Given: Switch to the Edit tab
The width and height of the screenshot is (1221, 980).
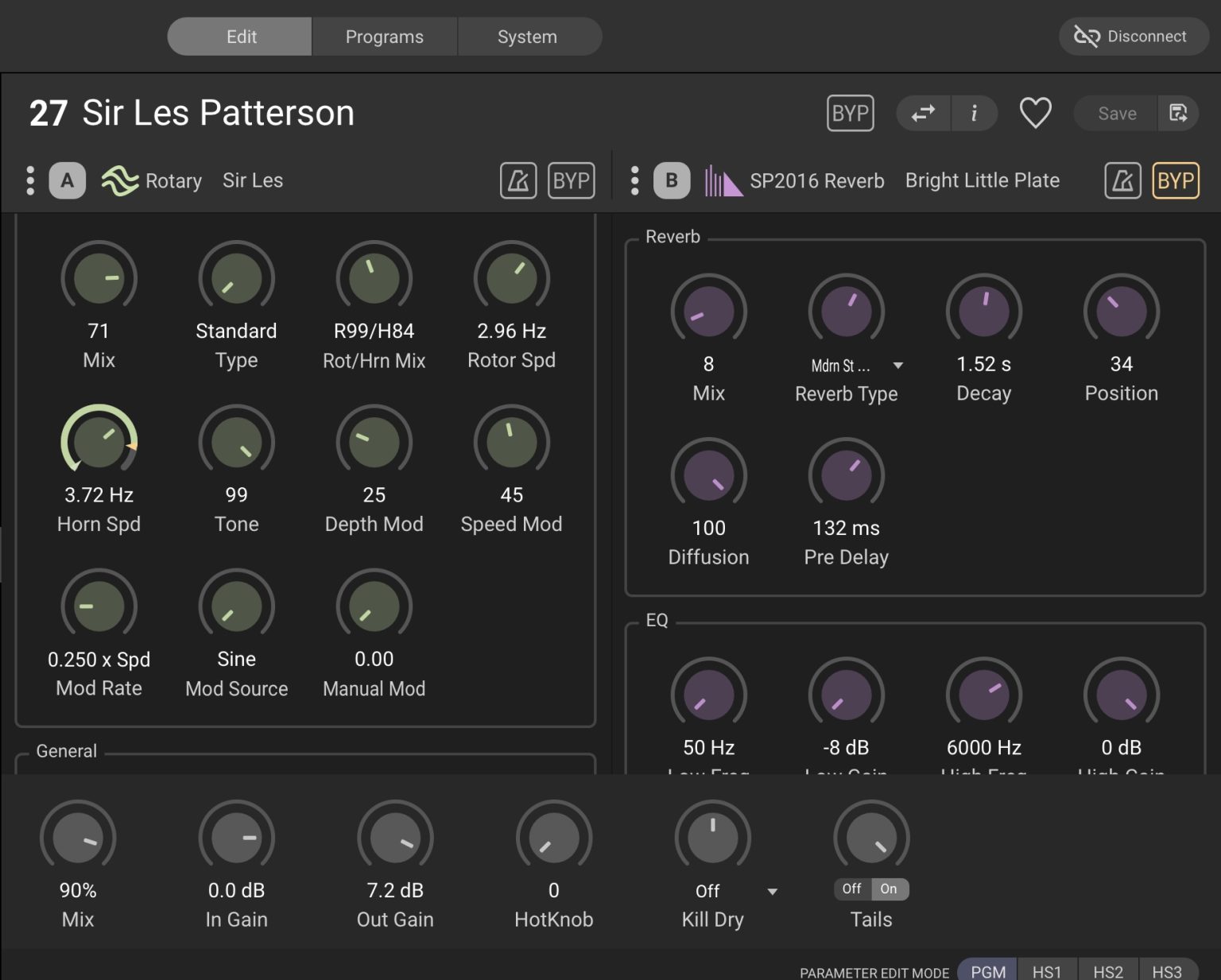Looking at the screenshot, I should pyautogui.click(x=240, y=37).
